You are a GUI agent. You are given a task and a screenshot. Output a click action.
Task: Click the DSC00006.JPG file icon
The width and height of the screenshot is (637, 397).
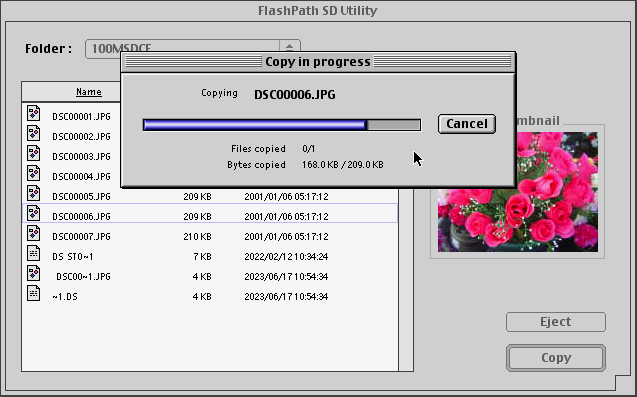34,213
